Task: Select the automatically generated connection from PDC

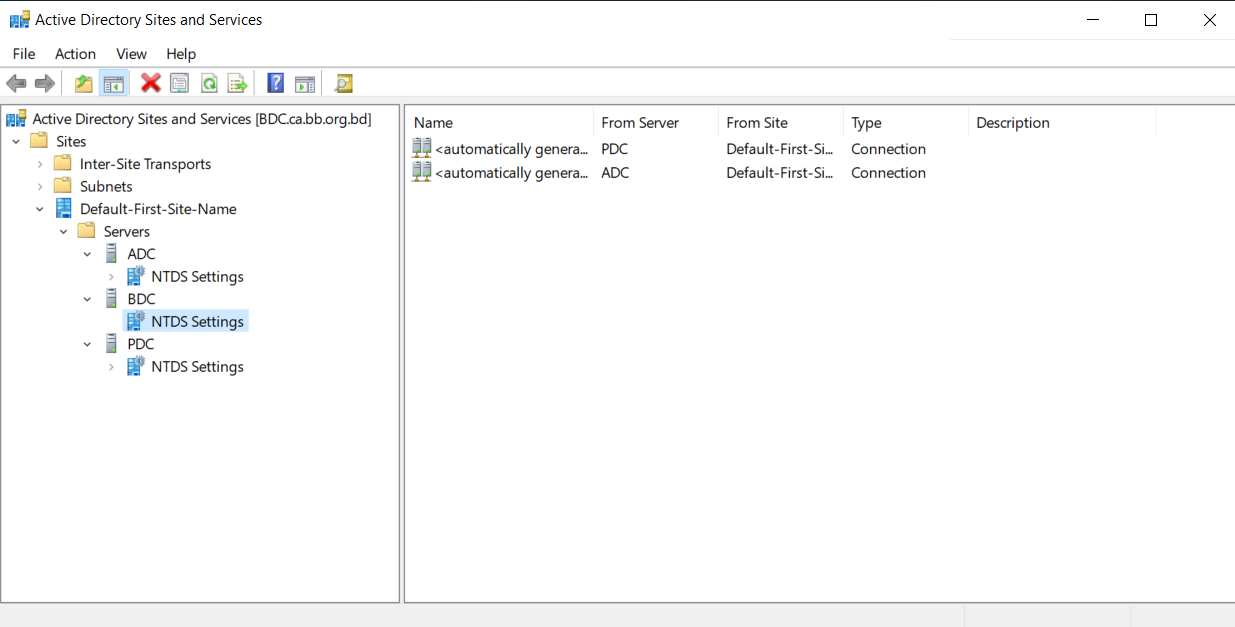Action: tap(512, 149)
